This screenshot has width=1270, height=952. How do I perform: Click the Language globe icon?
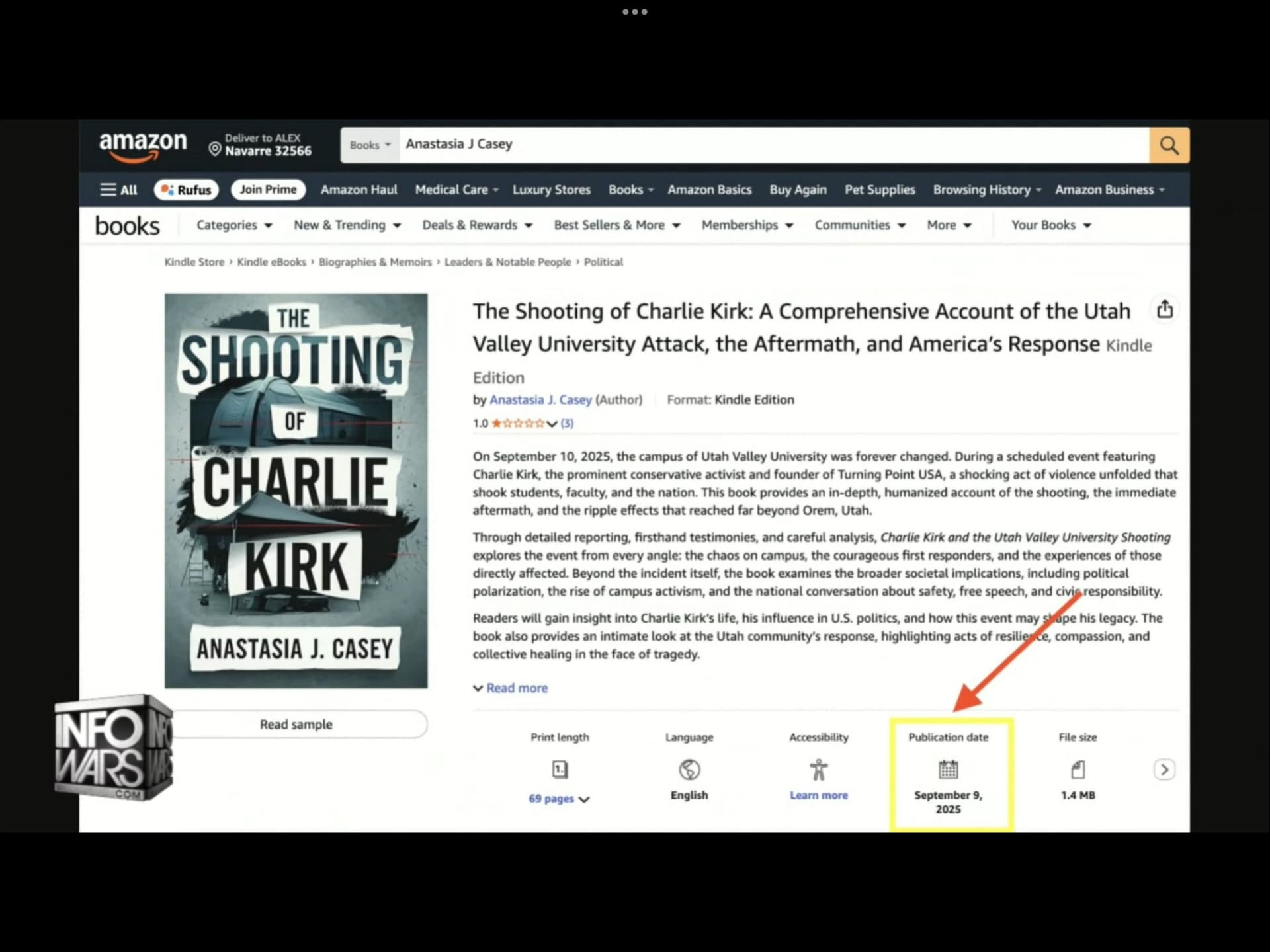point(689,770)
